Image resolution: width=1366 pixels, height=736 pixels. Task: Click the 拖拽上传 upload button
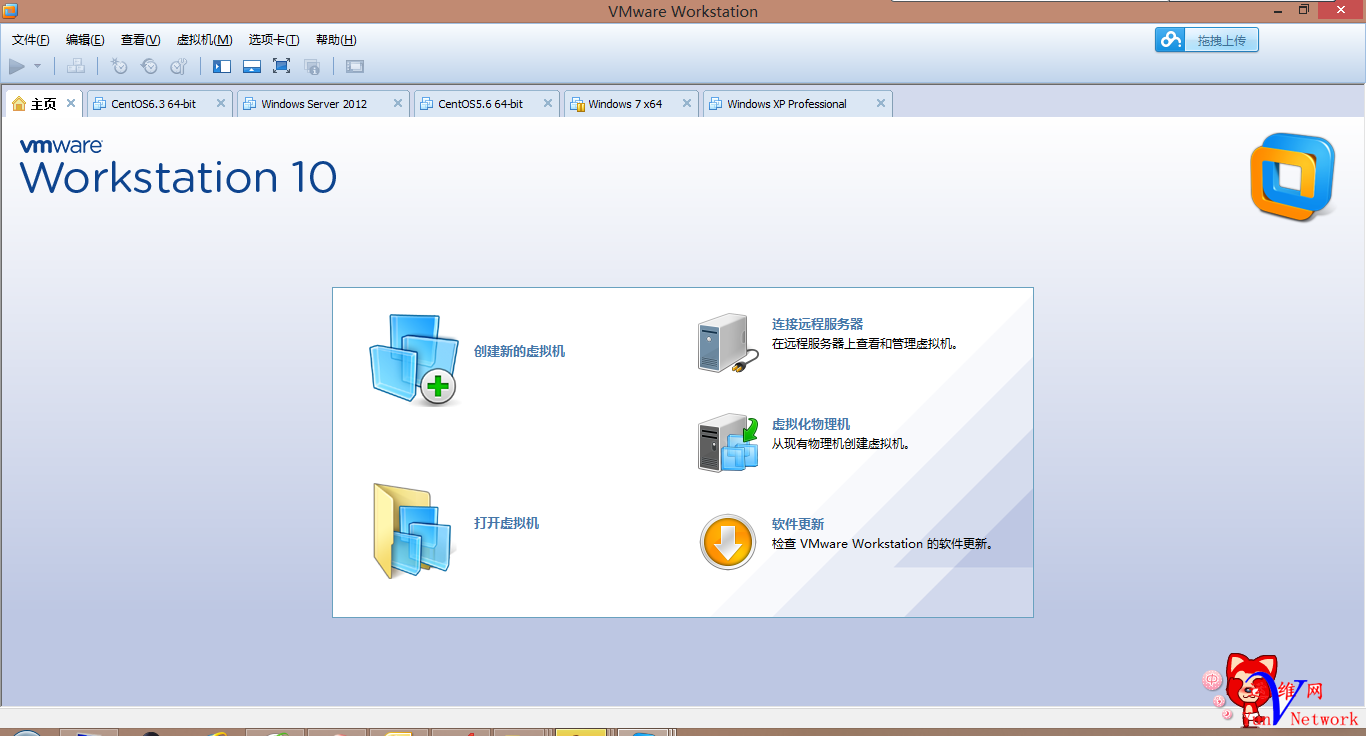(x=1207, y=40)
